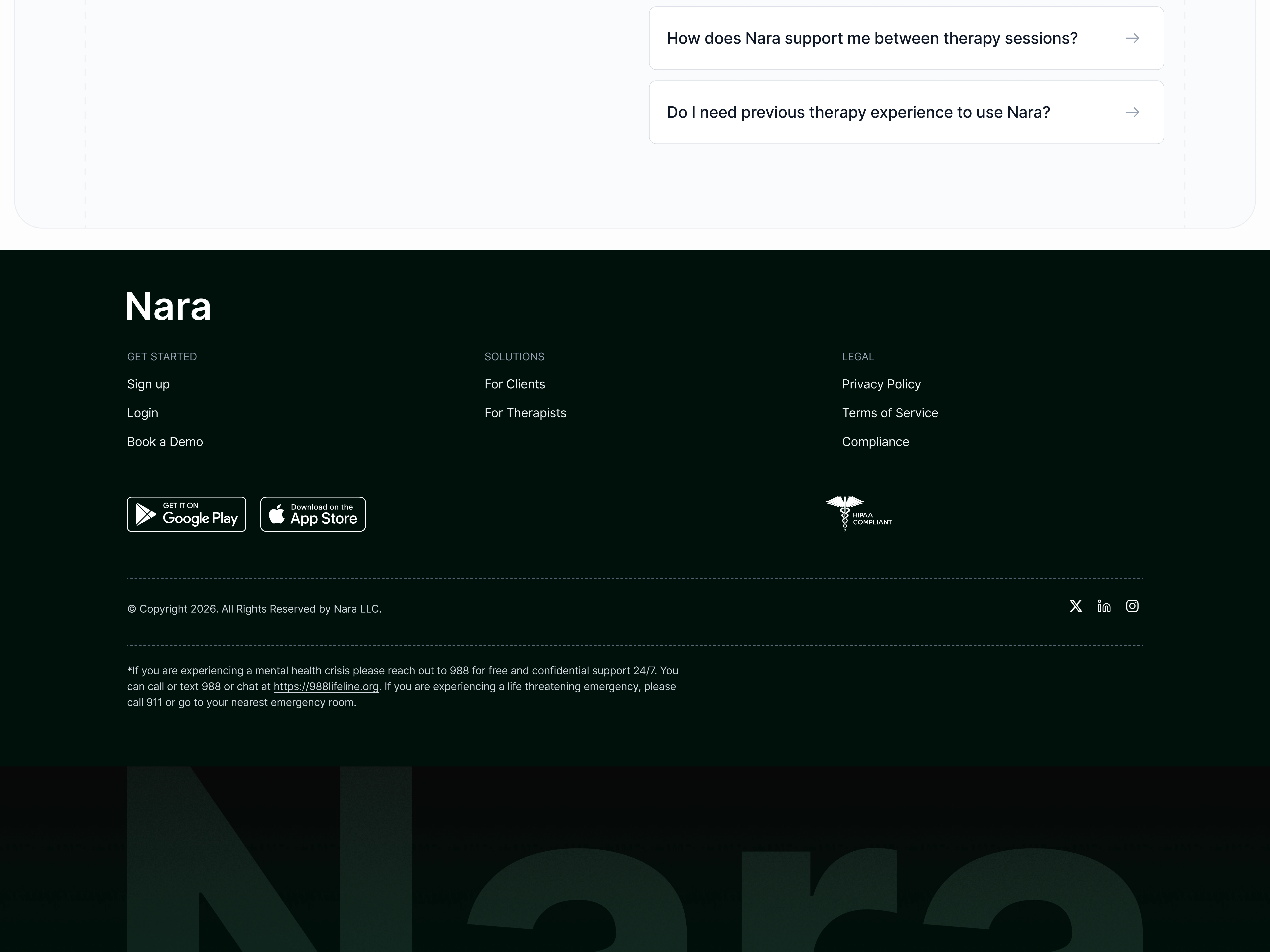Image resolution: width=1270 pixels, height=952 pixels.
Task: View the Privacy Policy
Action: pyautogui.click(x=881, y=384)
